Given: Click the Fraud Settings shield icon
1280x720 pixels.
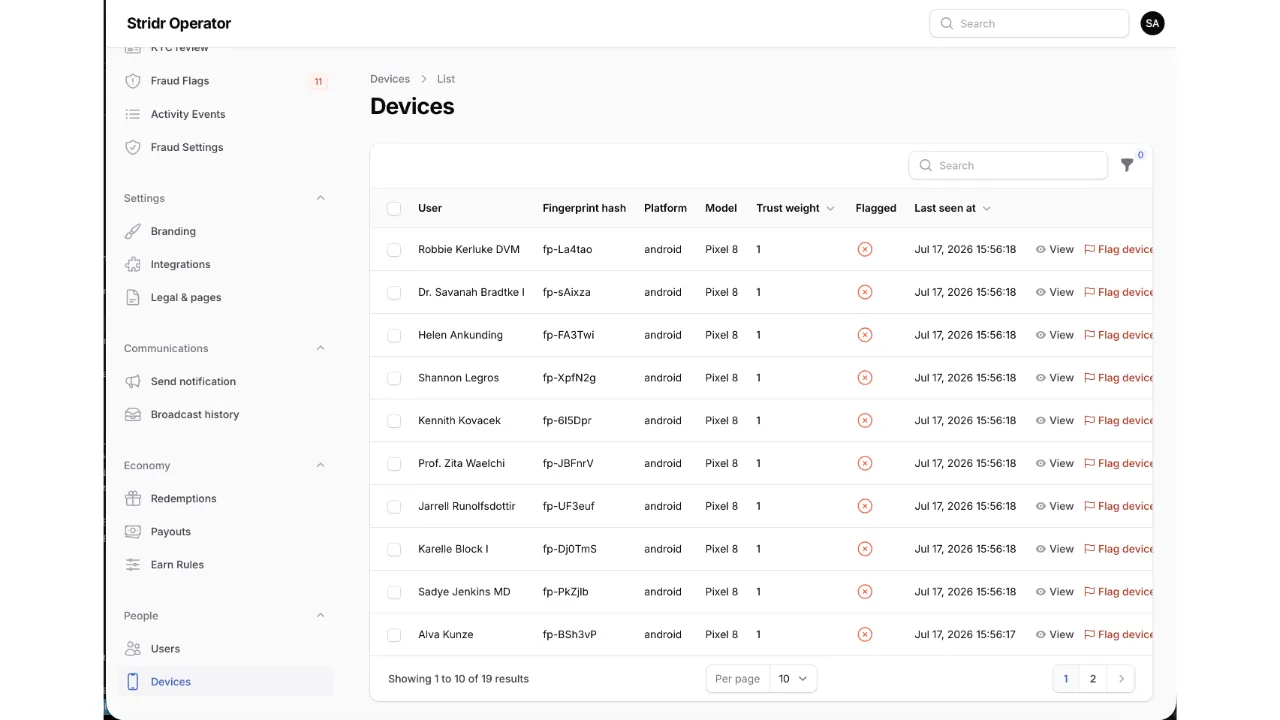Looking at the screenshot, I should [132, 147].
